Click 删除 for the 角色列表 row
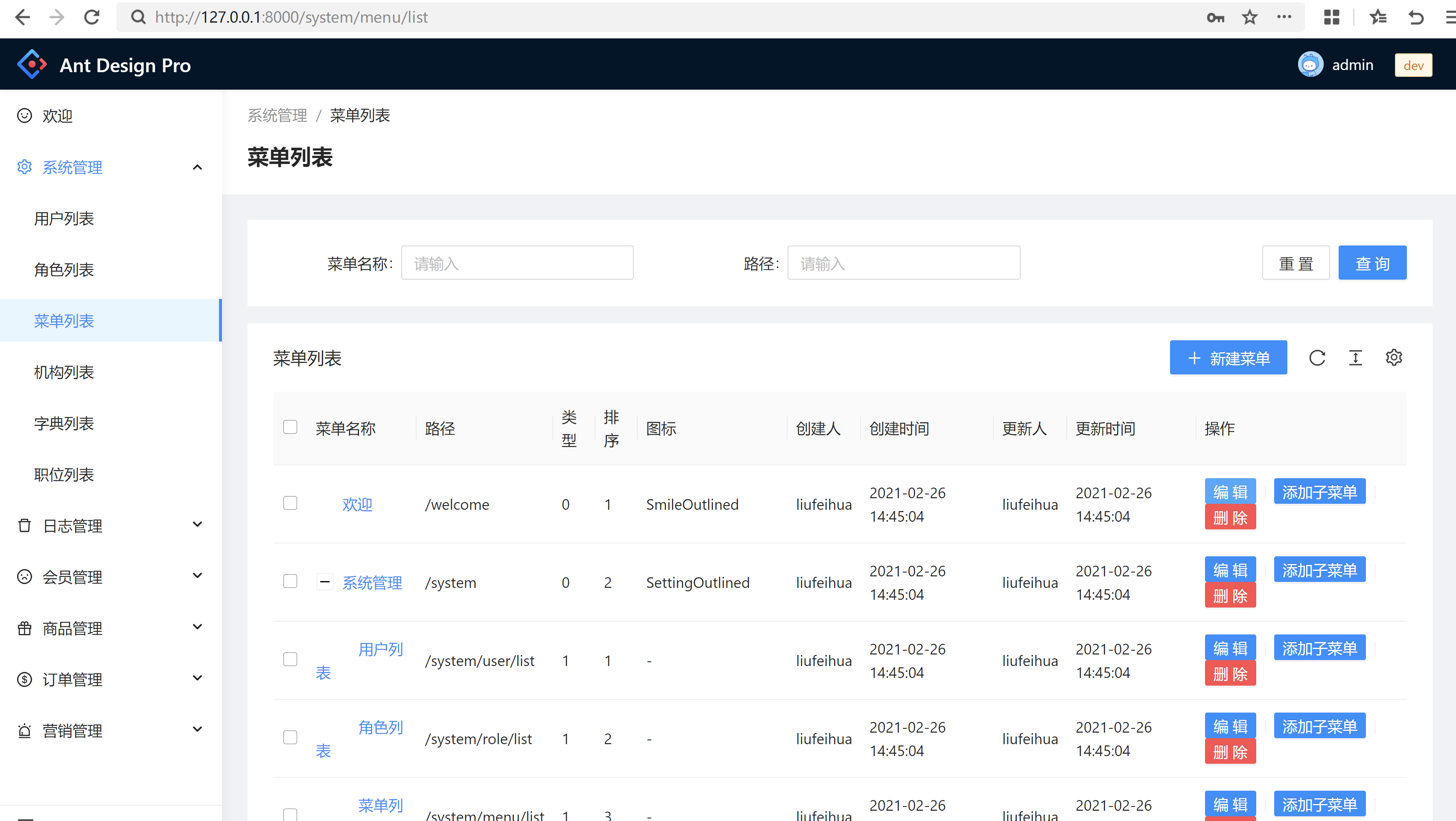The image size is (1456, 821). (1230, 752)
